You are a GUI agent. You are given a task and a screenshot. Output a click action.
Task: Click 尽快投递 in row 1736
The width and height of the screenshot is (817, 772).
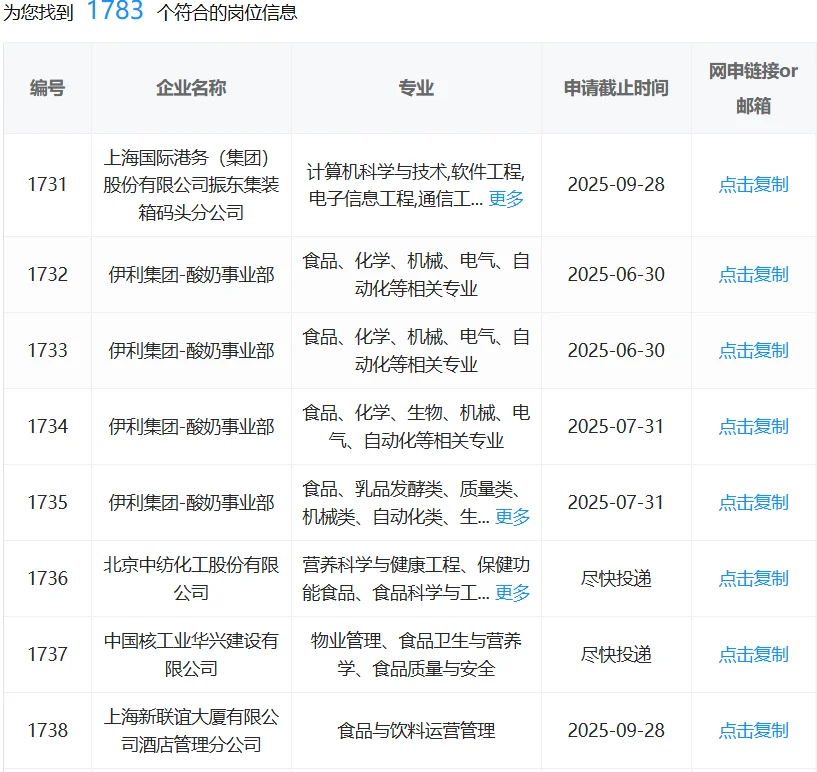click(616, 579)
